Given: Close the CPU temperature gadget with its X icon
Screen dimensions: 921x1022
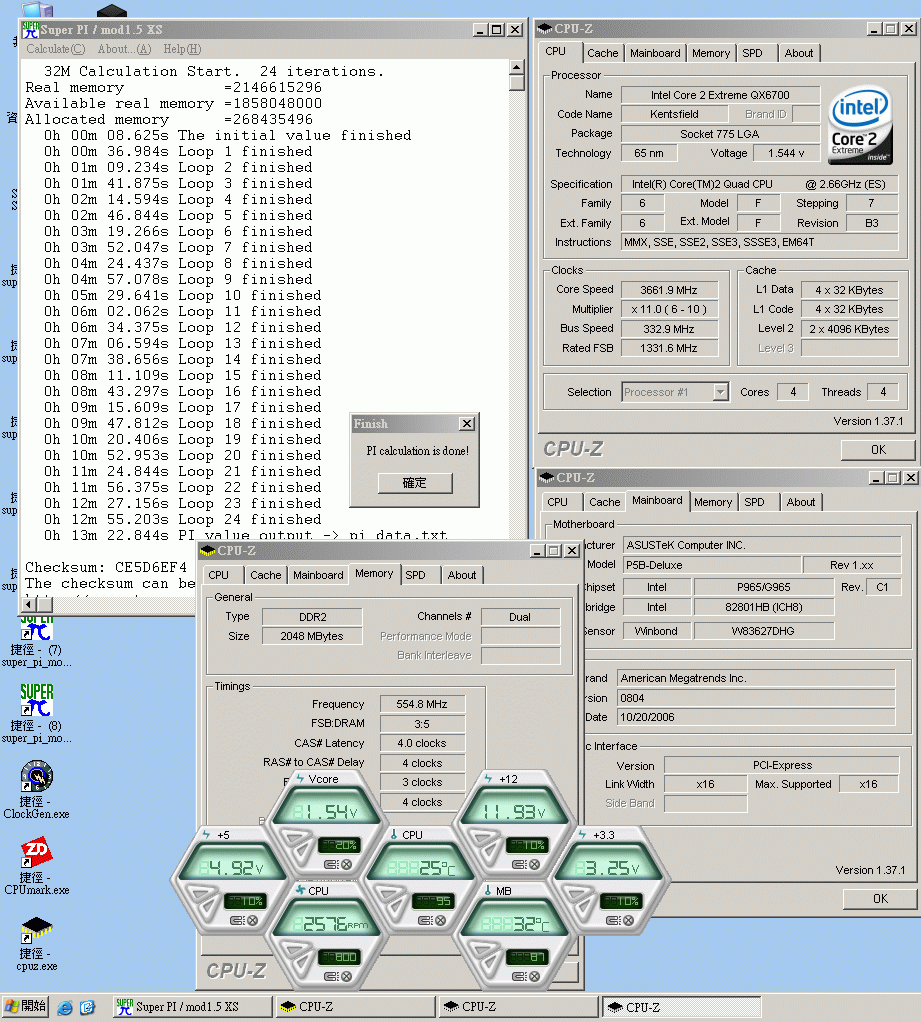Looking at the screenshot, I should (441, 920).
